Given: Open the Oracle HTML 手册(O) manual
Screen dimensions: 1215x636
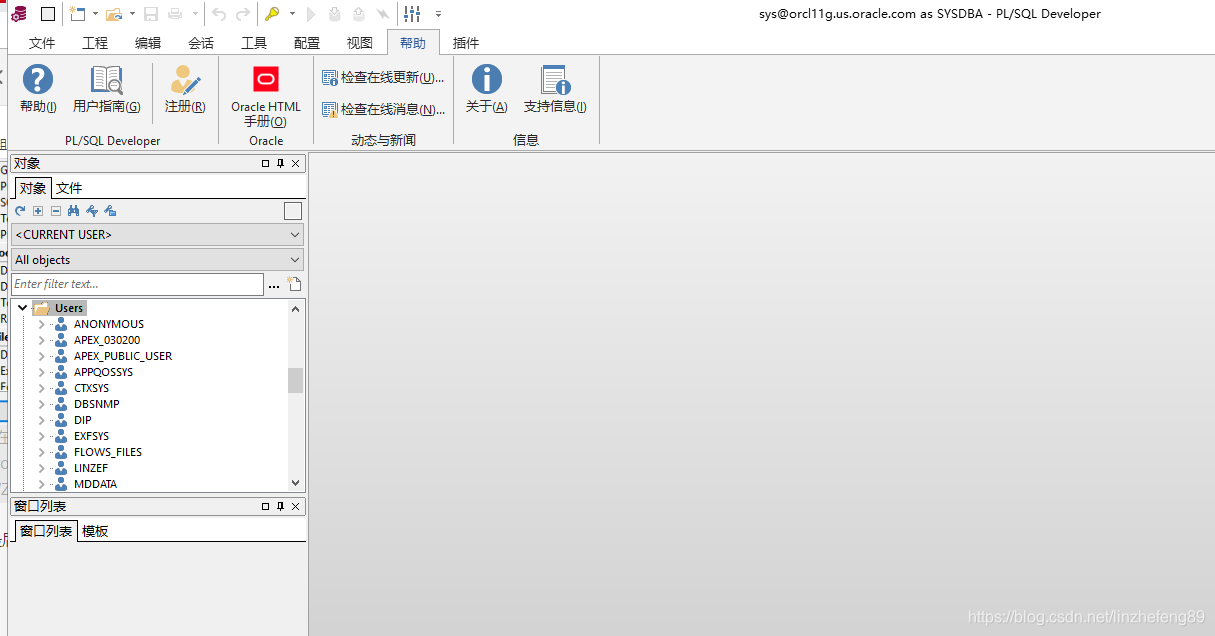Looking at the screenshot, I should [266, 96].
